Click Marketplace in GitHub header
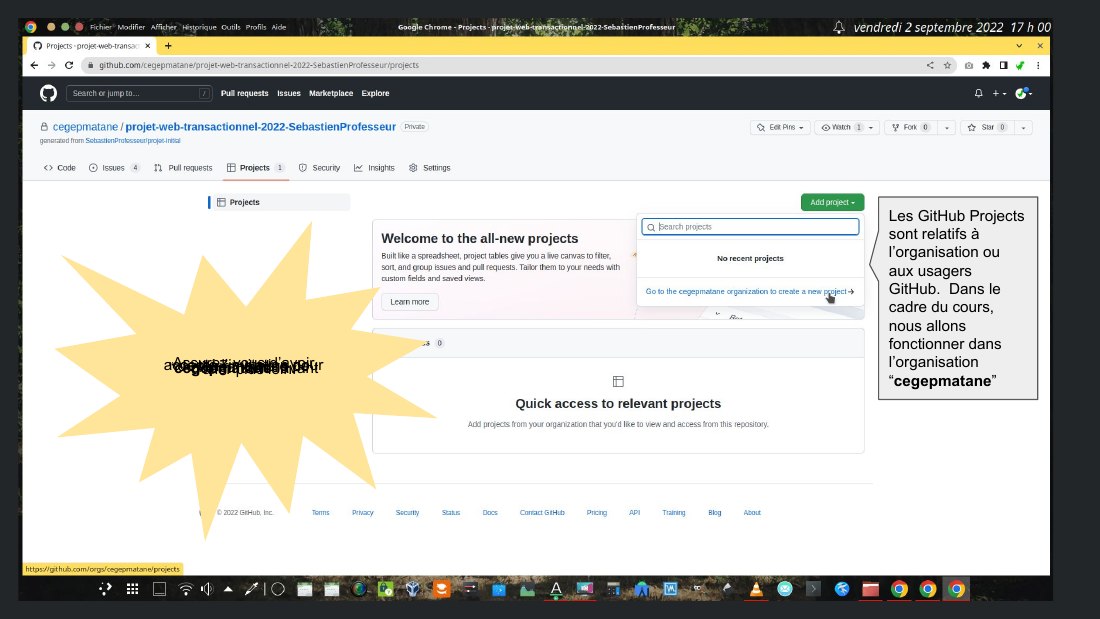 tap(331, 93)
